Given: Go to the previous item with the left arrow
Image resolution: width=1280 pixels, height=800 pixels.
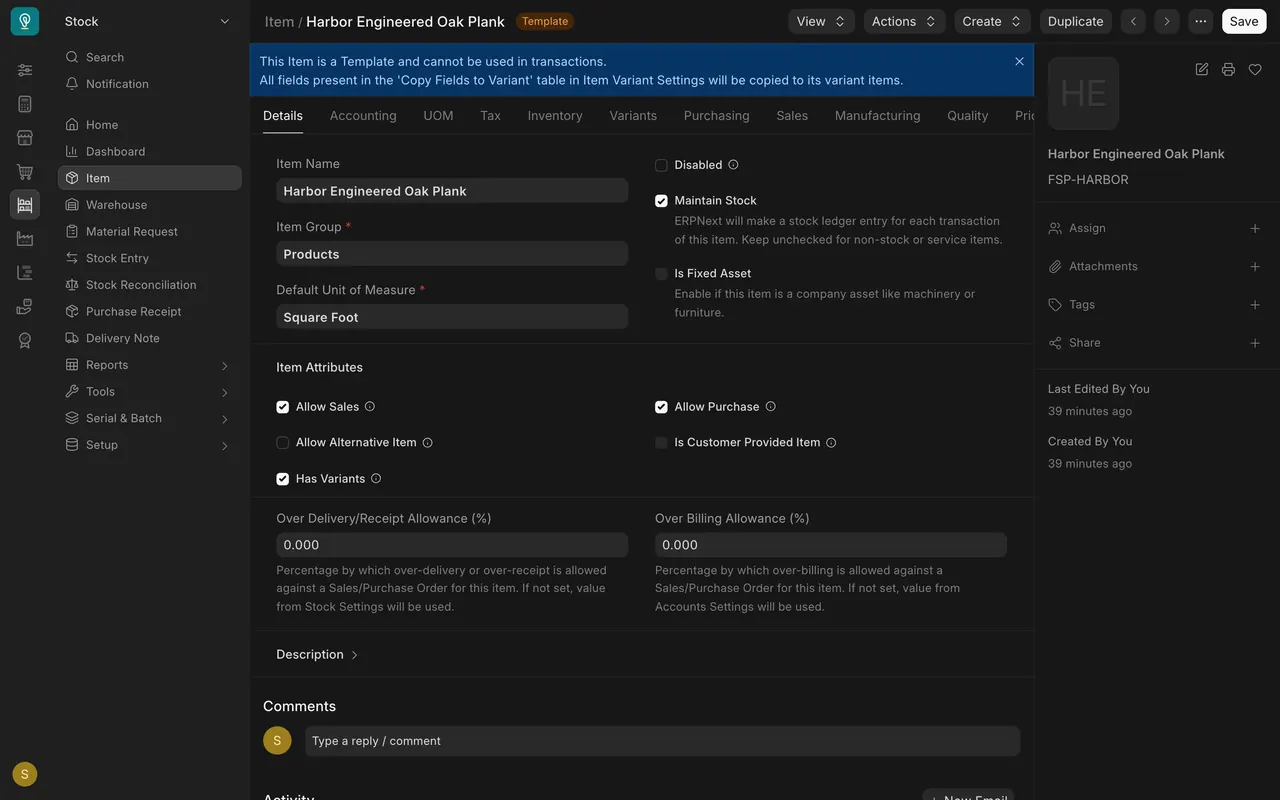Looking at the screenshot, I should (1133, 21).
